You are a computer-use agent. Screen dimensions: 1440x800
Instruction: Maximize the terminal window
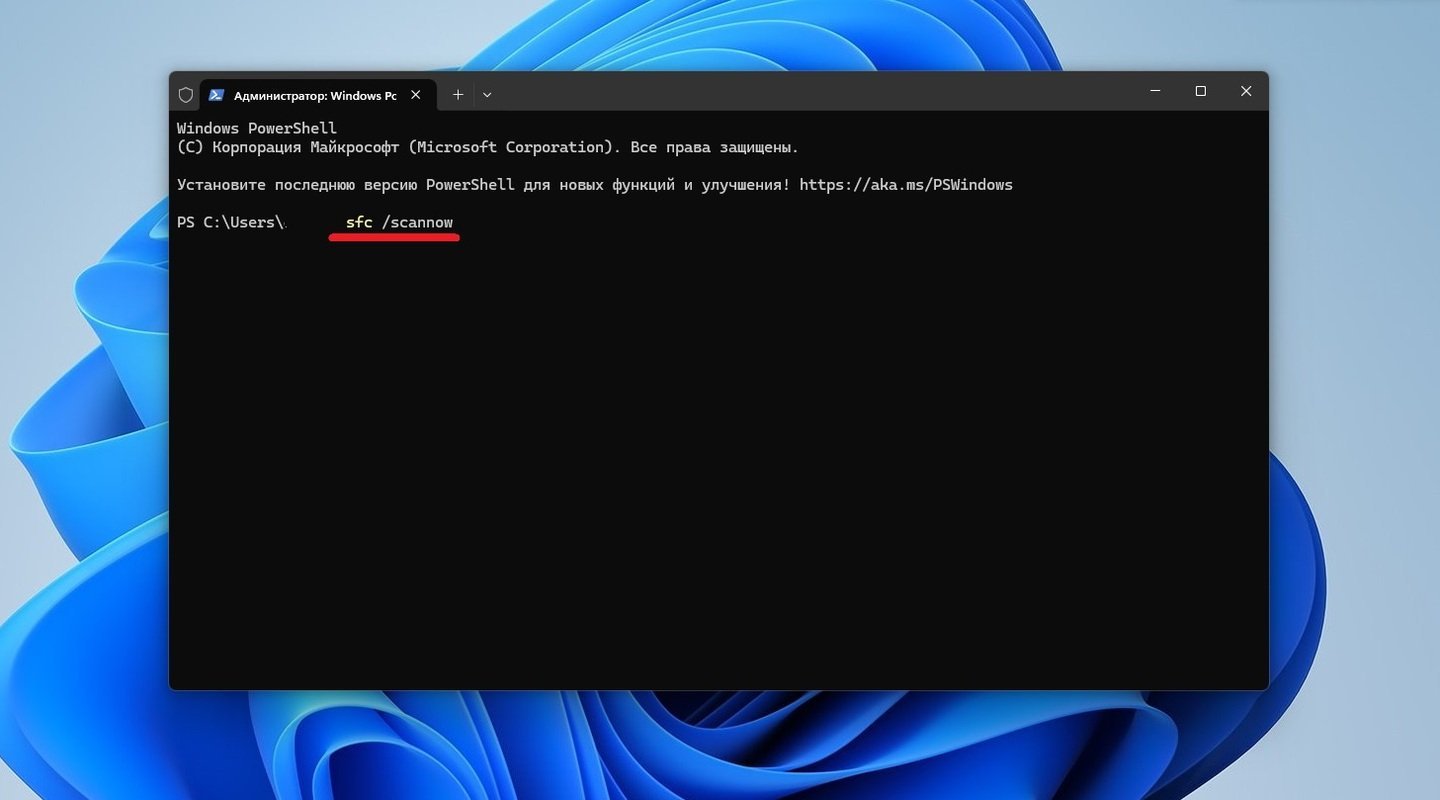point(1201,91)
